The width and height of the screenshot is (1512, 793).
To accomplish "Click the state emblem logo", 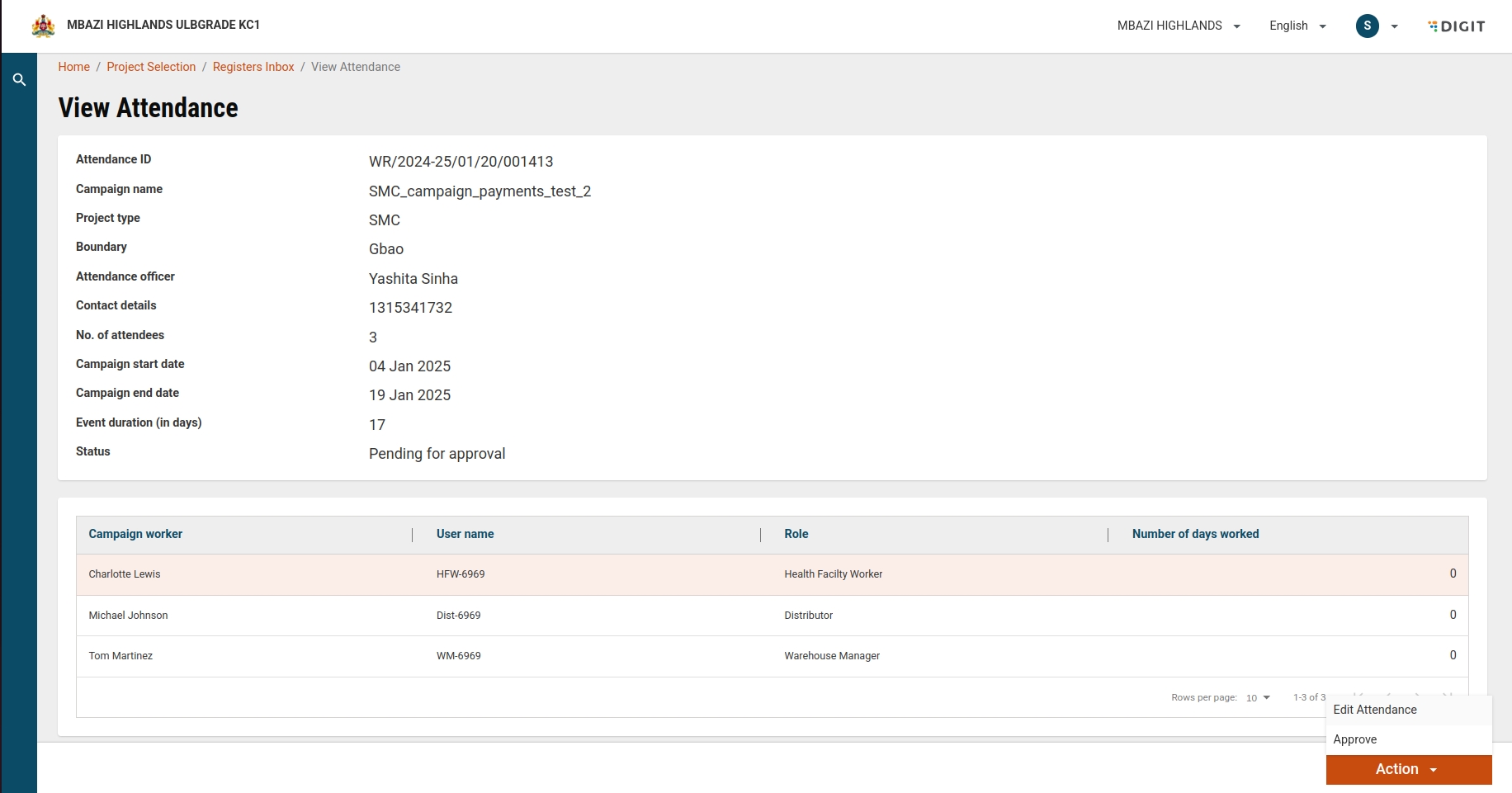I will pyautogui.click(x=43, y=26).
